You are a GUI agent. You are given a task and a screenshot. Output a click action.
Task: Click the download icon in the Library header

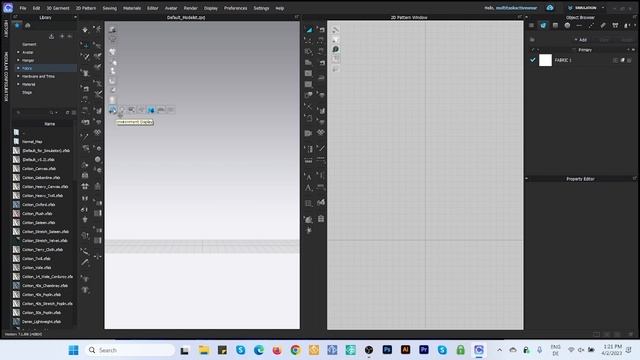[x=51, y=36]
